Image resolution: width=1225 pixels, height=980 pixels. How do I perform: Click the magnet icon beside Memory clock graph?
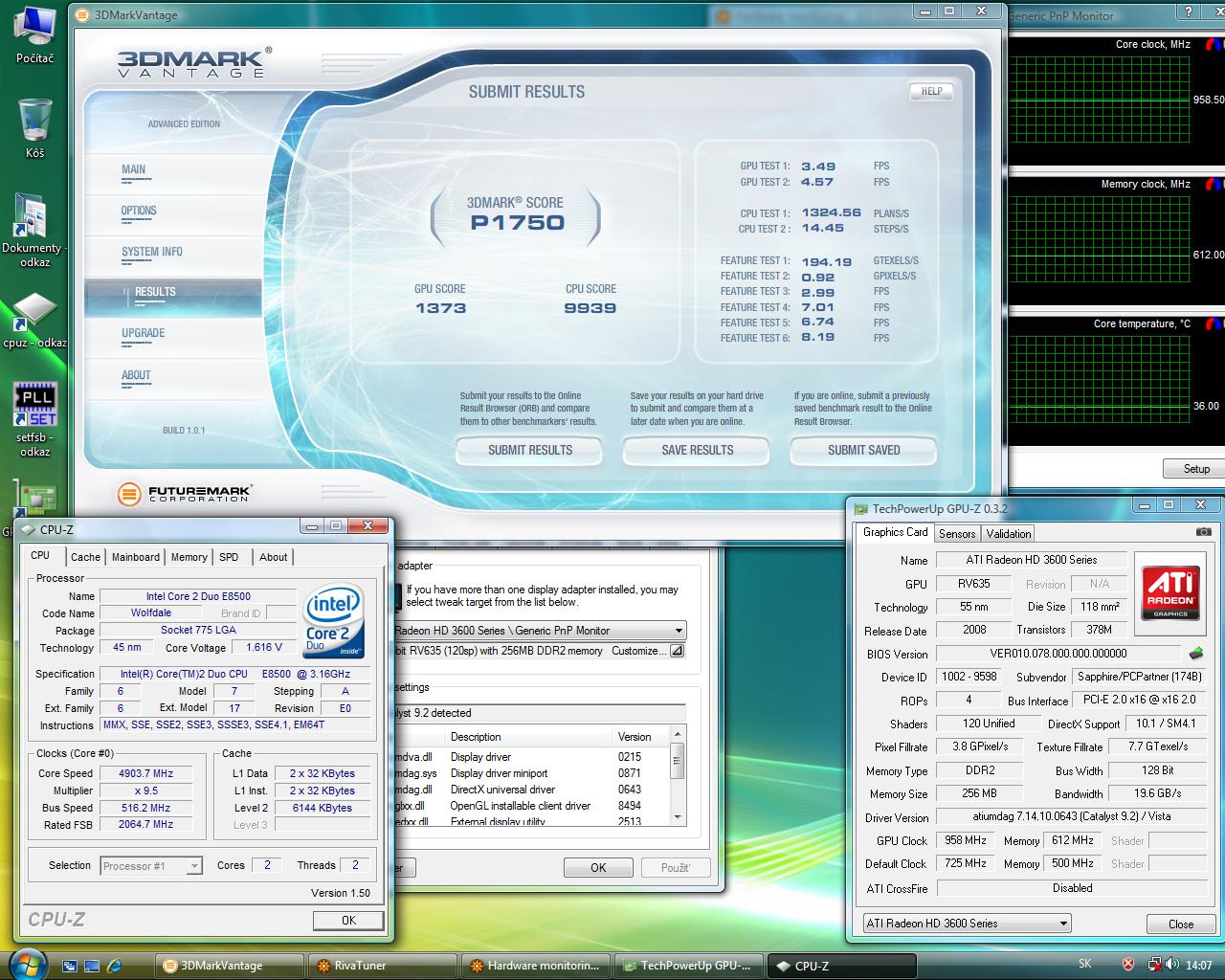[x=1214, y=184]
